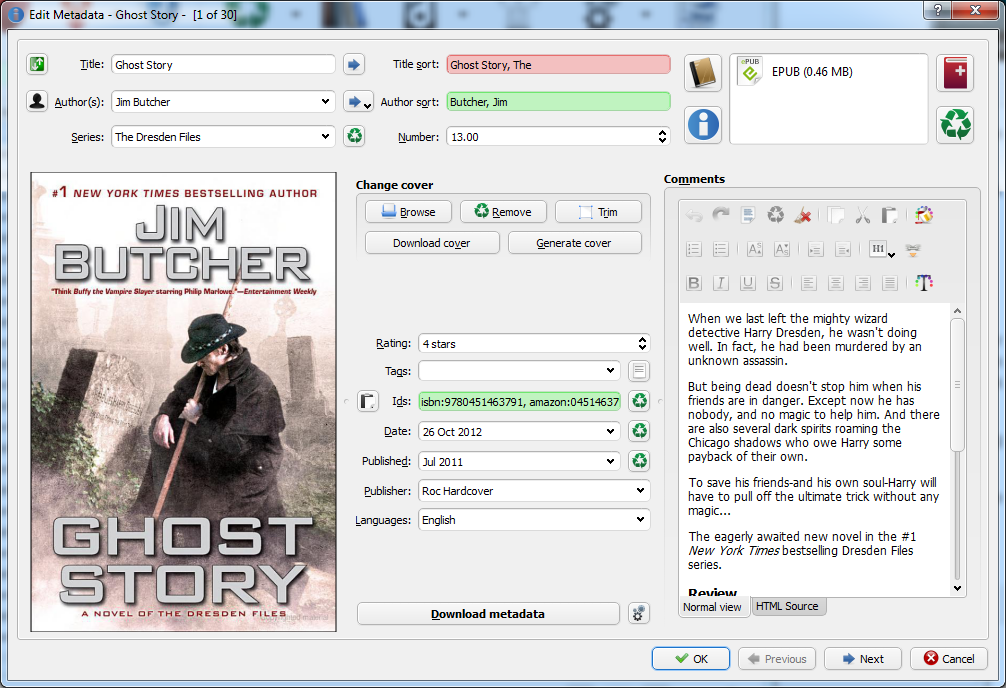The height and width of the screenshot is (688, 1006).
Task: Decrease indentation in comments
Action: click(x=842, y=249)
